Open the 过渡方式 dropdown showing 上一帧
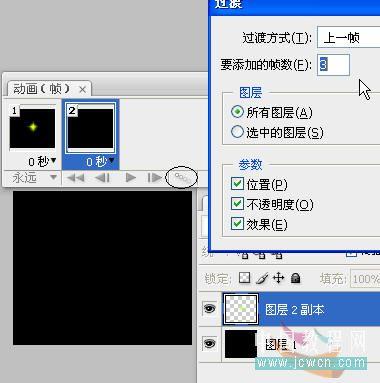This screenshot has width=380, height=383. coord(348,37)
